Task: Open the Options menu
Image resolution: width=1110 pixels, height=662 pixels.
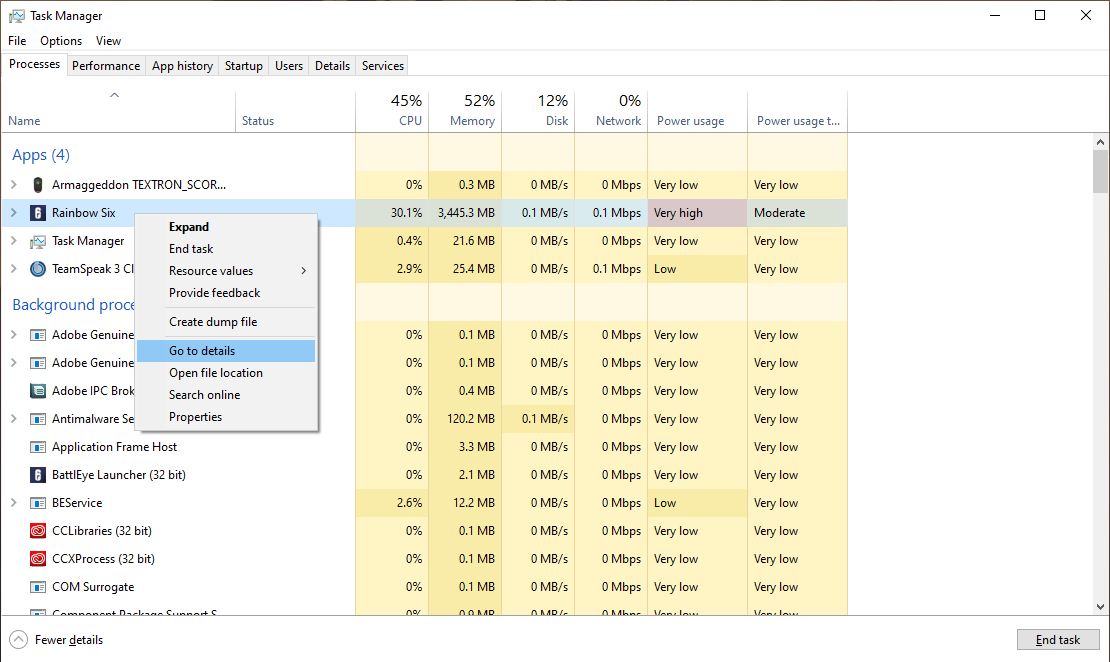Action: click(61, 41)
